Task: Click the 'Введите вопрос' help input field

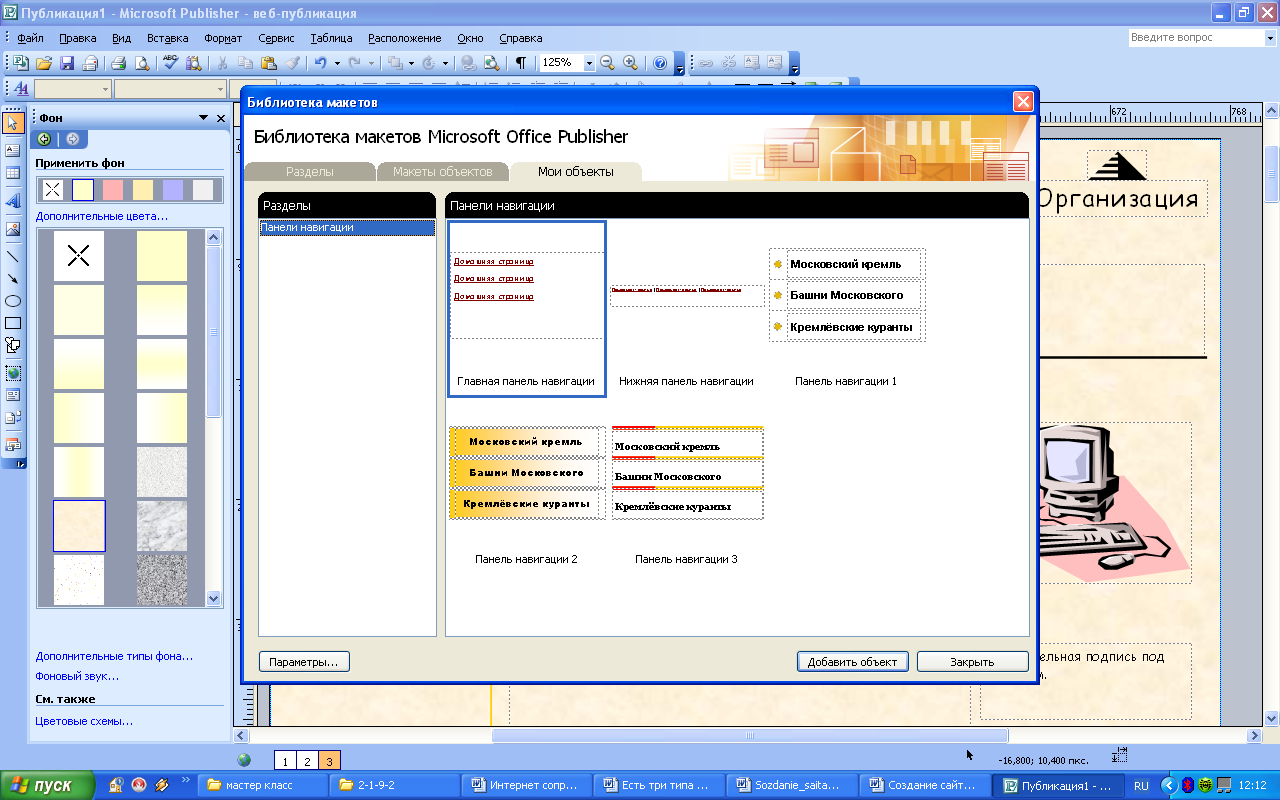Action: [x=1196, y=37]
